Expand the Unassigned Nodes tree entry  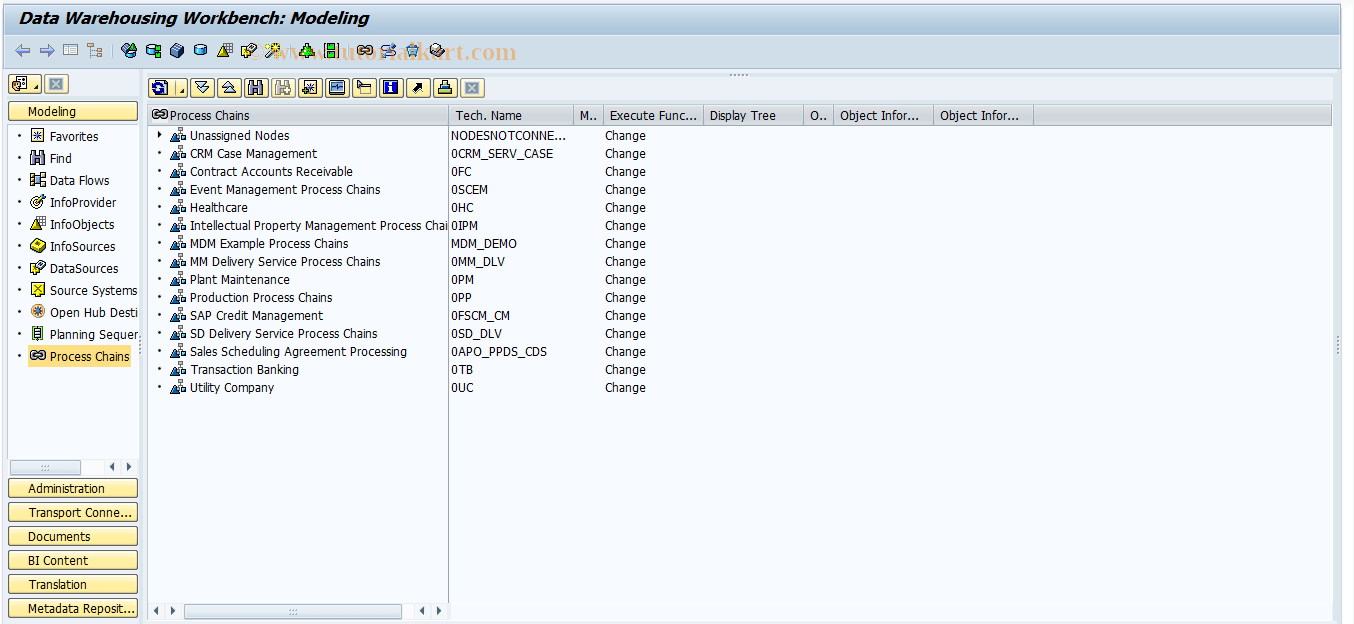pyautogui.click(x=158, y=135)
